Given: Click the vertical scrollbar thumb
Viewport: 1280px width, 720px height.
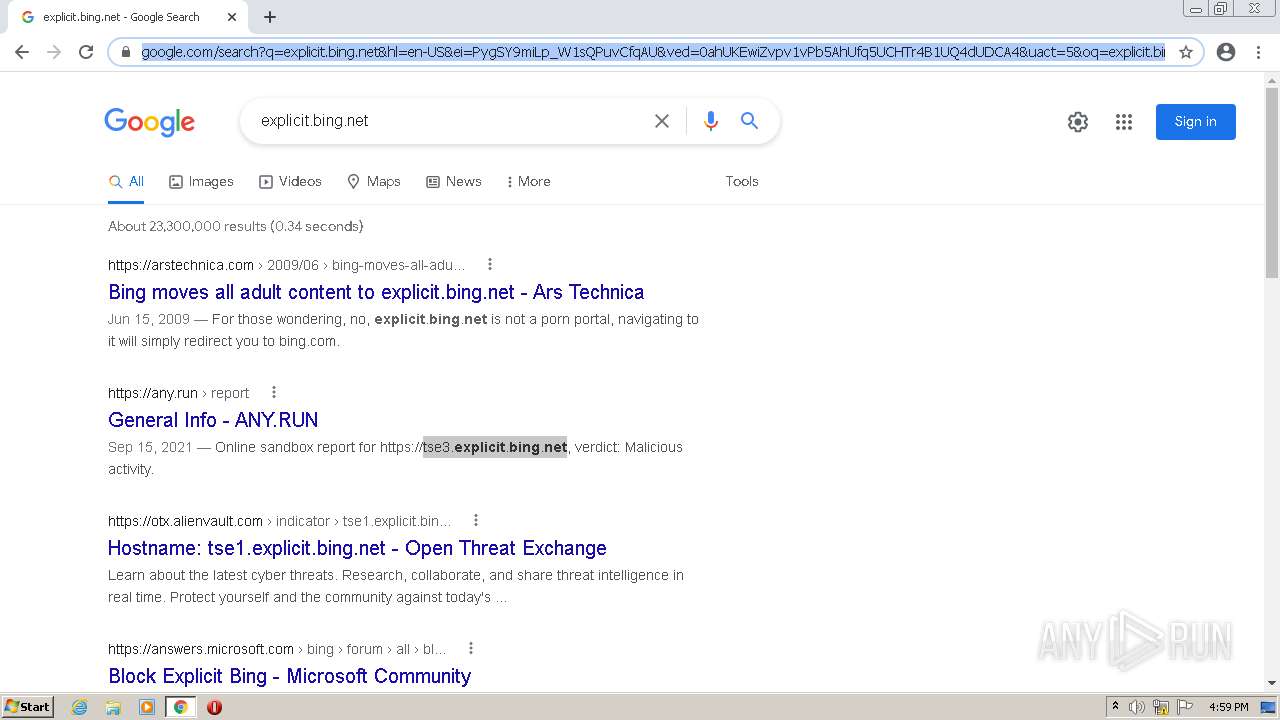Looking at the screenshot, I should [x=1271, y=183].
